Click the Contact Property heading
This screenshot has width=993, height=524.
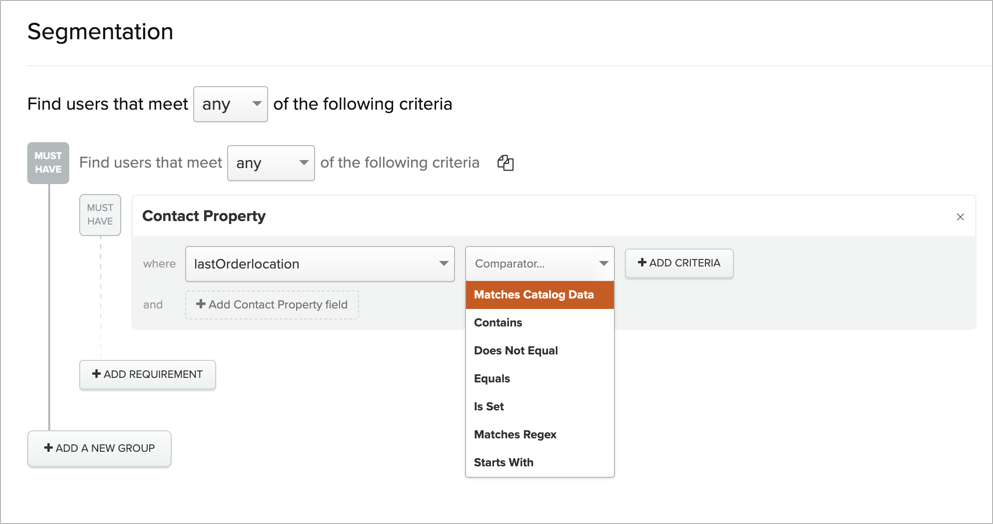click(x=204, y=216)
